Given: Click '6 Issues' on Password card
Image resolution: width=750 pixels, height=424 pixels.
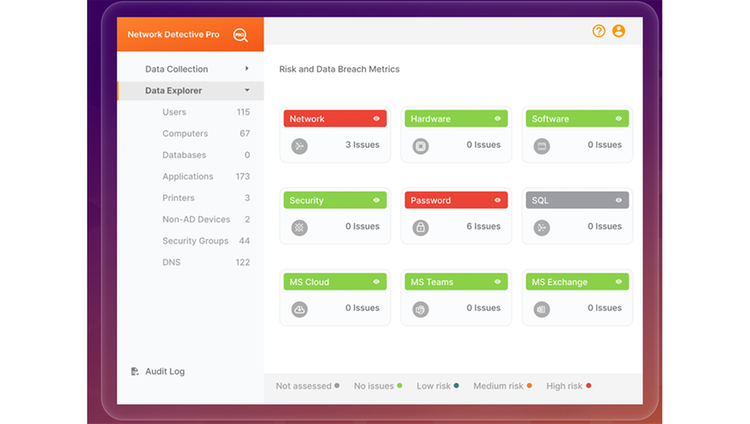Looking at the screenshot, I should pos(483,226).
